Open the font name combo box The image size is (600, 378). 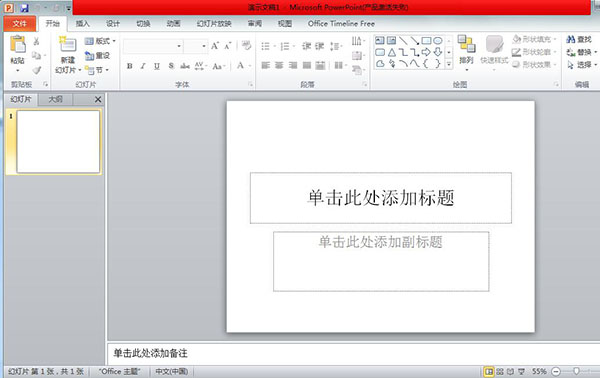tap(153, 46)
